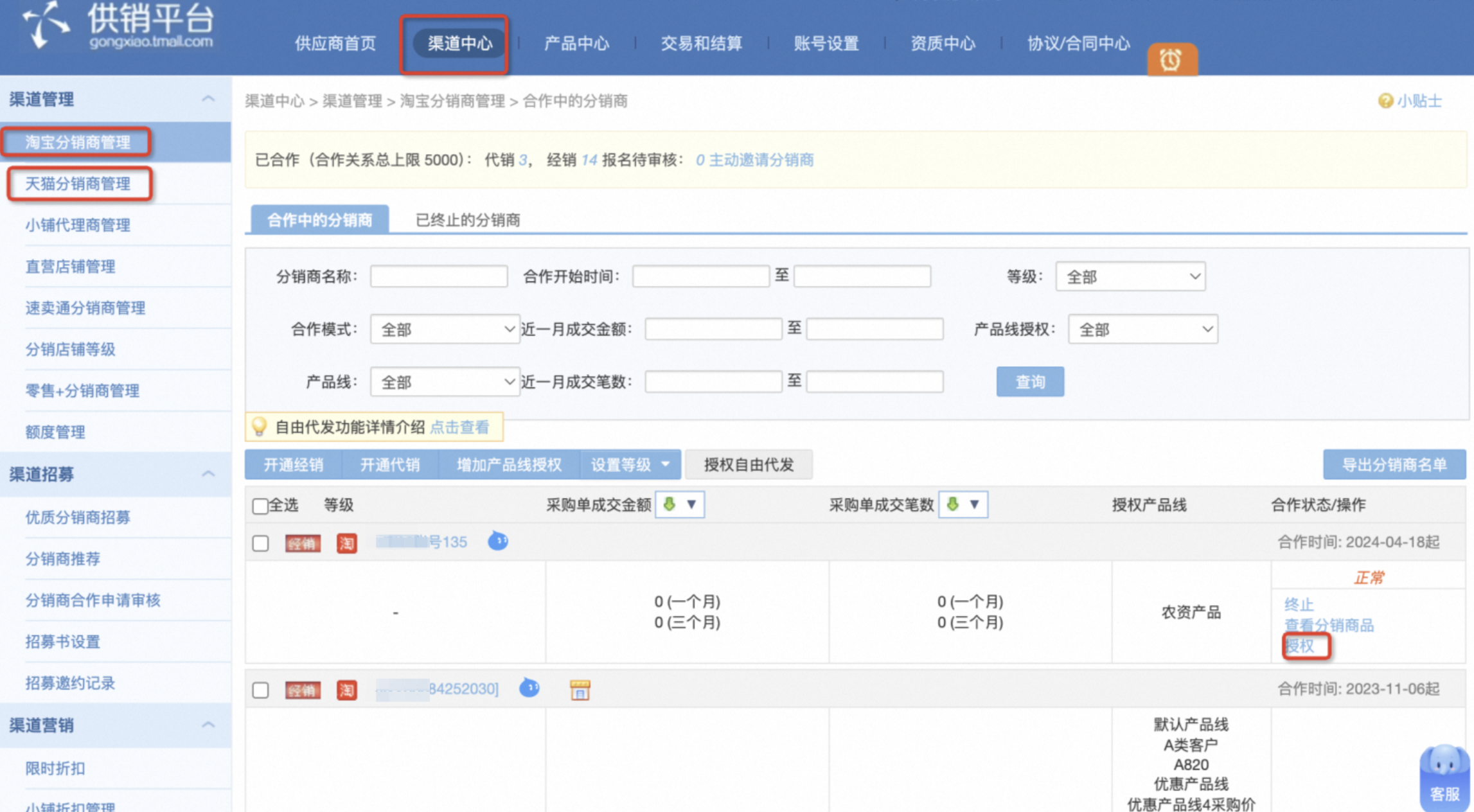This screenshot has height=812, width=1474.
Task: Click the 开通经销 button
Action: coord(294,464)
